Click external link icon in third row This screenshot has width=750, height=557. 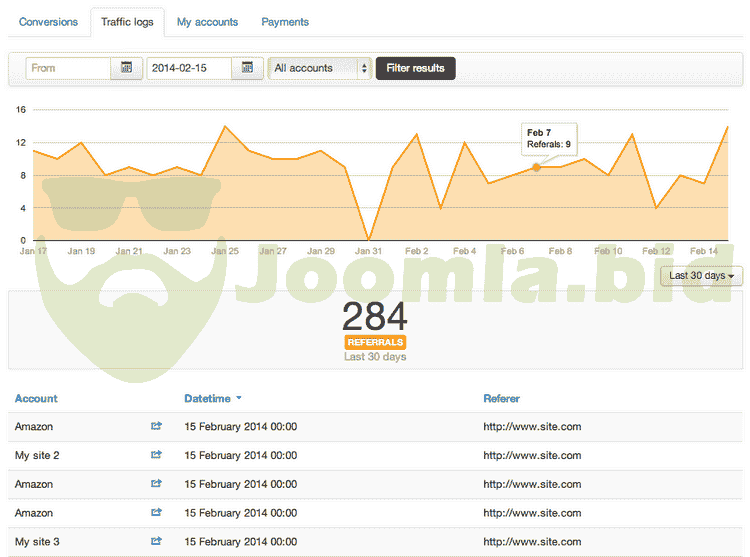pyautogui.click(x=156, y=484)
